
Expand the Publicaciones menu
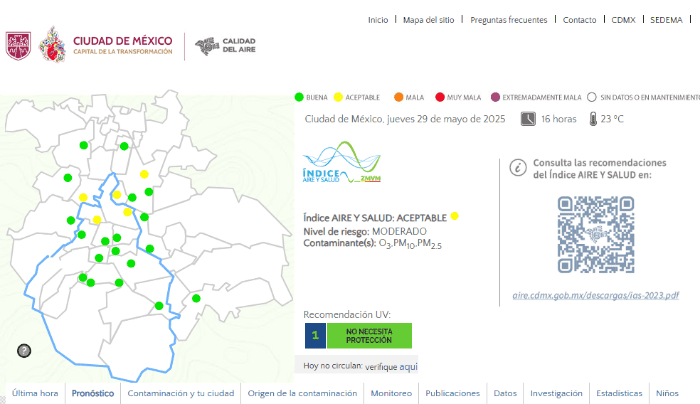452,393
